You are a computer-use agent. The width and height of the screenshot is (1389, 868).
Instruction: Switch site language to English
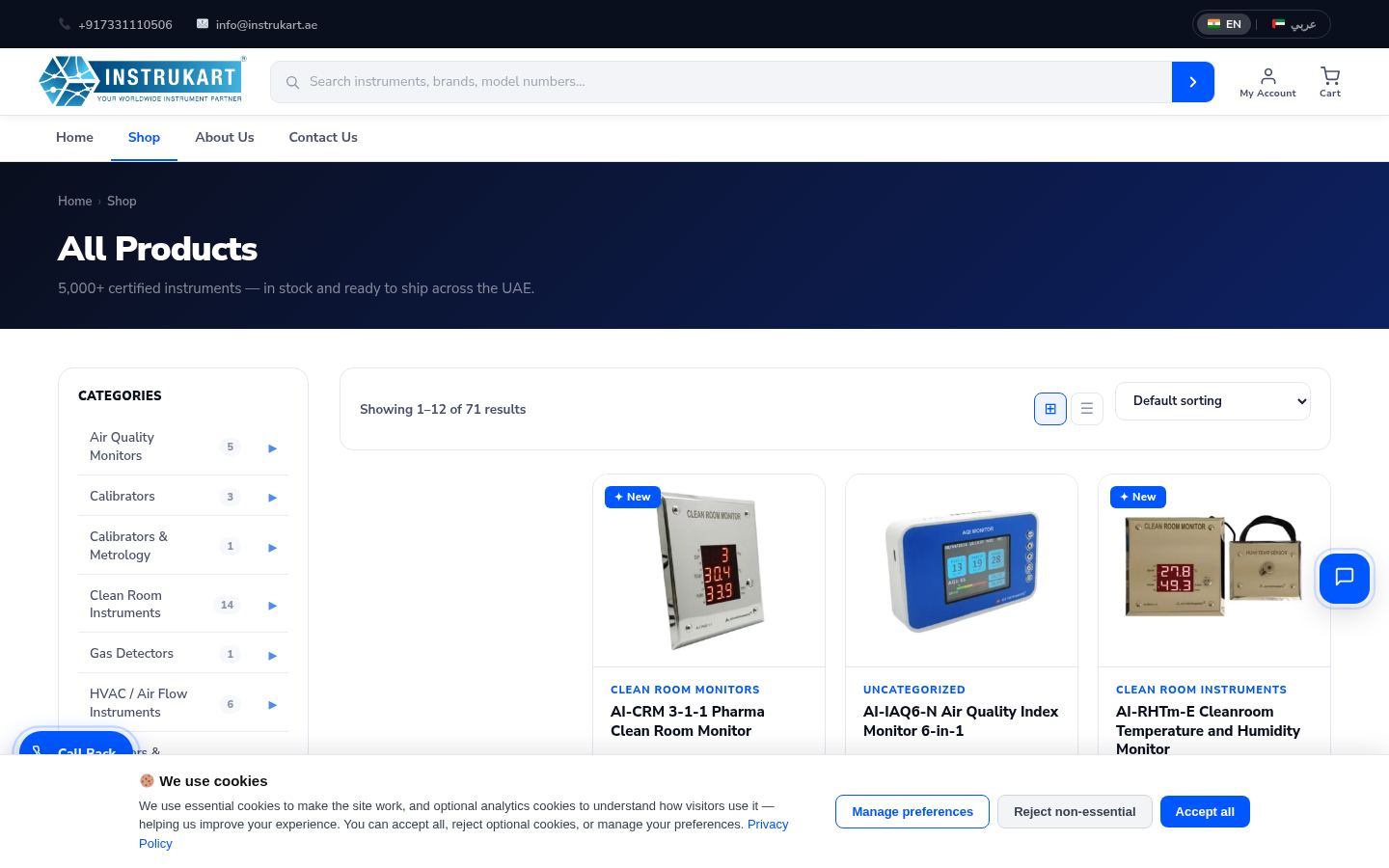1224,24
